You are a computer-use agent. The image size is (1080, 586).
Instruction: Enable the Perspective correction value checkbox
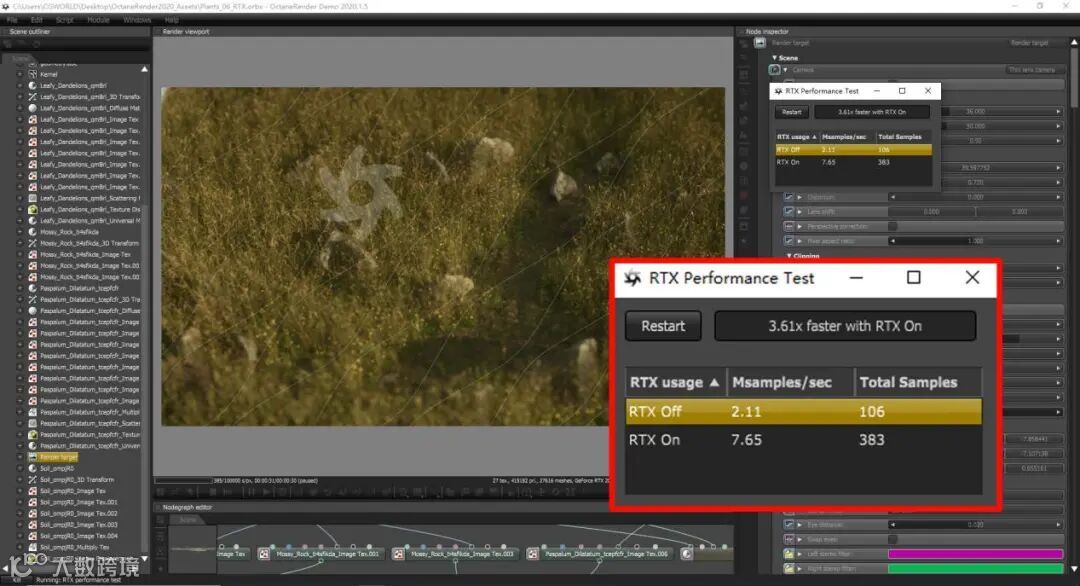(893, 227)
